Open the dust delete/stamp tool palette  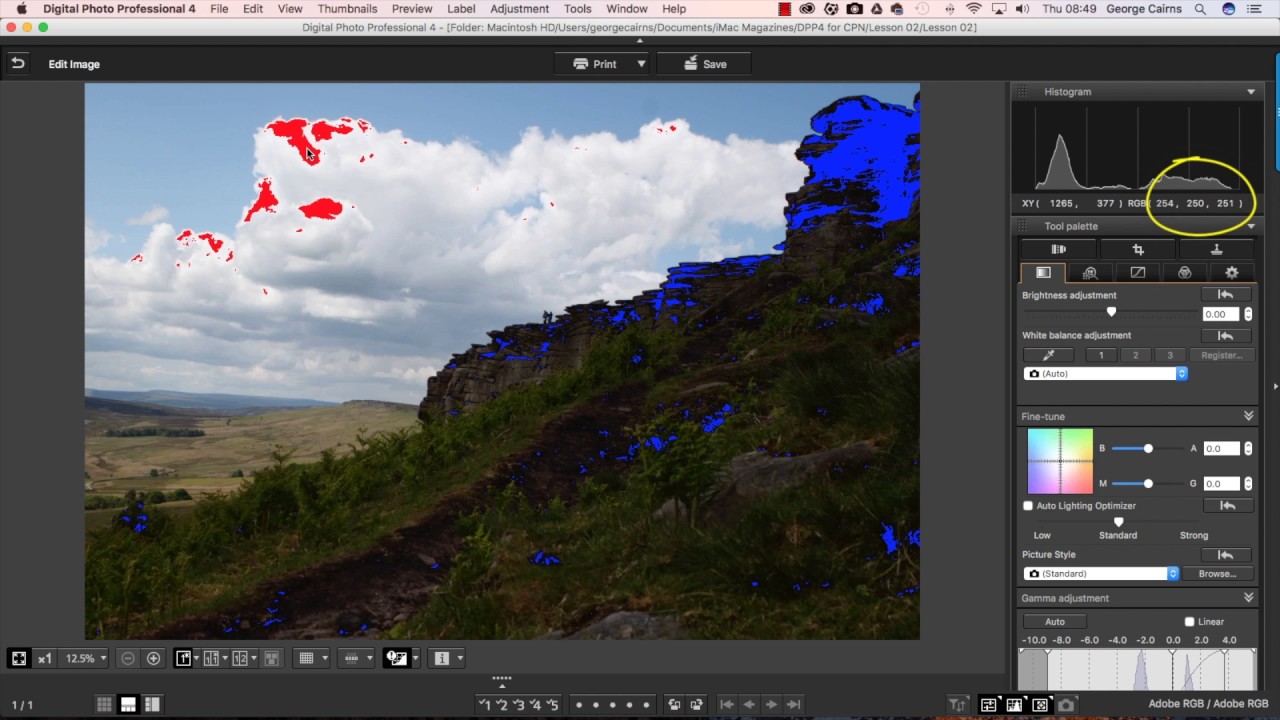pyautogui.click(x=1216, y=249)
